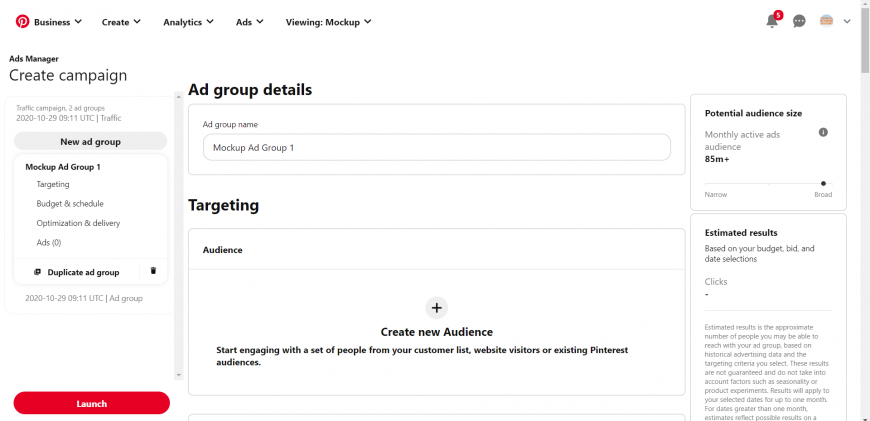Click the 2020-10-29 09:11 UTC | Ad group entry
The image size is (870, 421).
pyautogui.click(x=84, y=298)
